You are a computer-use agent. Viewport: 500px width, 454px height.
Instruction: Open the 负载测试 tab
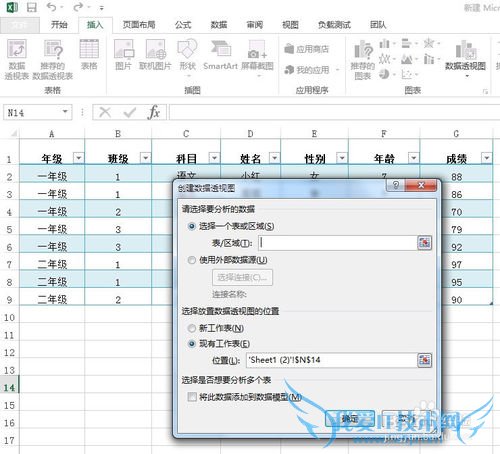point(334,25)
